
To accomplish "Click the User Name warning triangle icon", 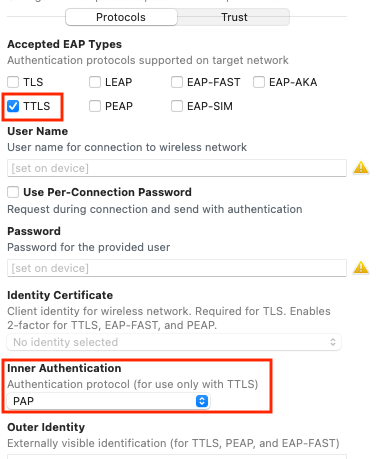I will [361, 168].
